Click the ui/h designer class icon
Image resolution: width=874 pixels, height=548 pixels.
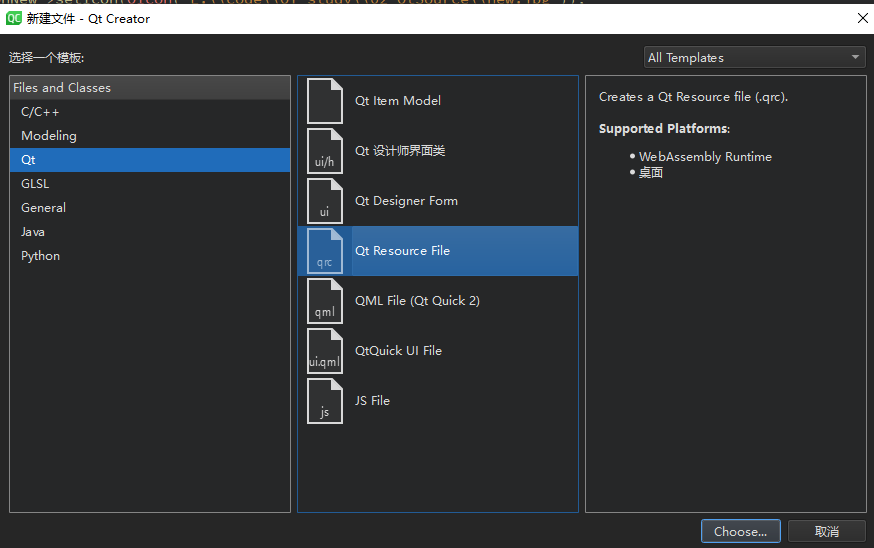point(324,151)
